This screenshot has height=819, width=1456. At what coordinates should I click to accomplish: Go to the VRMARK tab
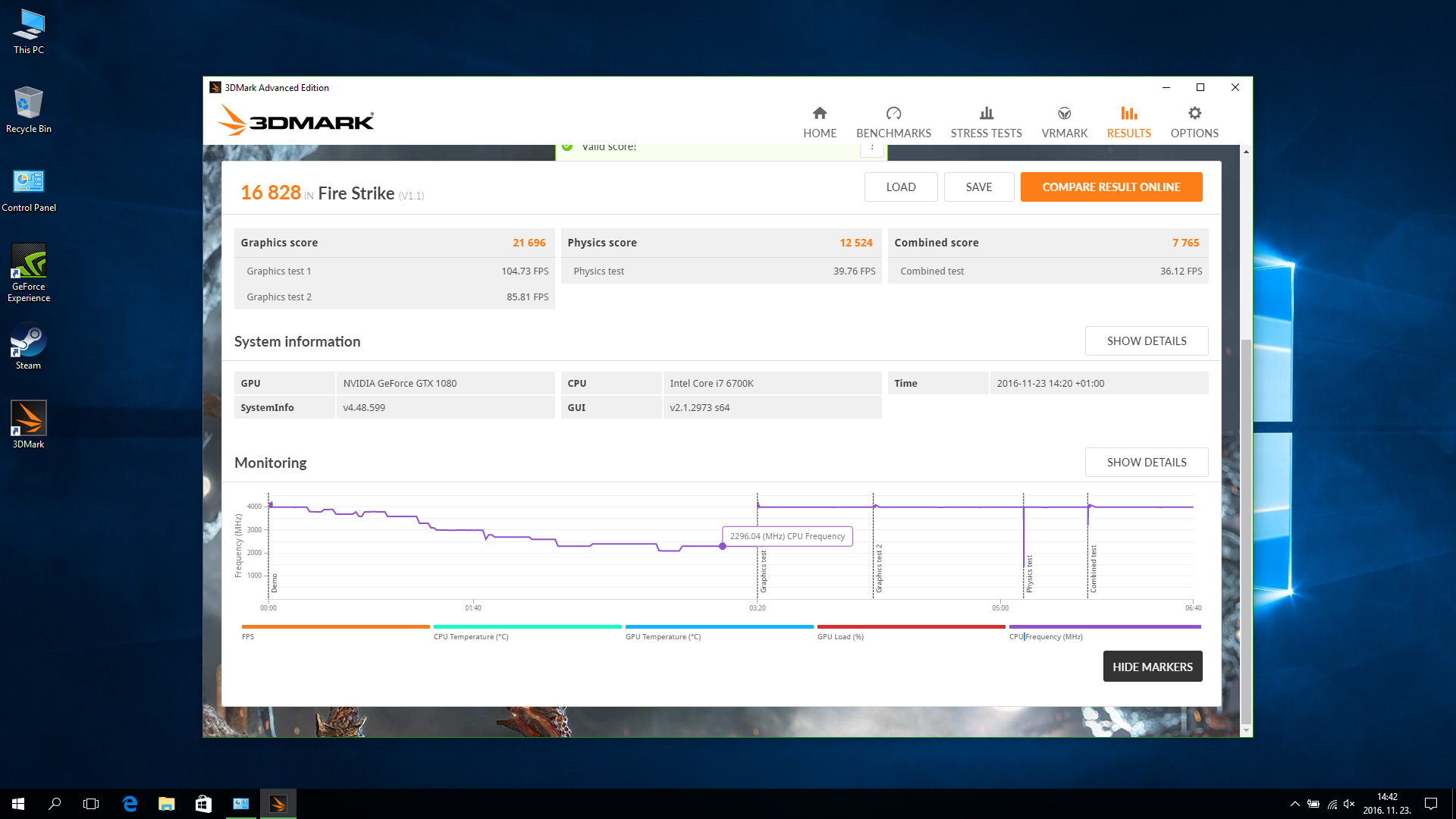[1064, 122]
